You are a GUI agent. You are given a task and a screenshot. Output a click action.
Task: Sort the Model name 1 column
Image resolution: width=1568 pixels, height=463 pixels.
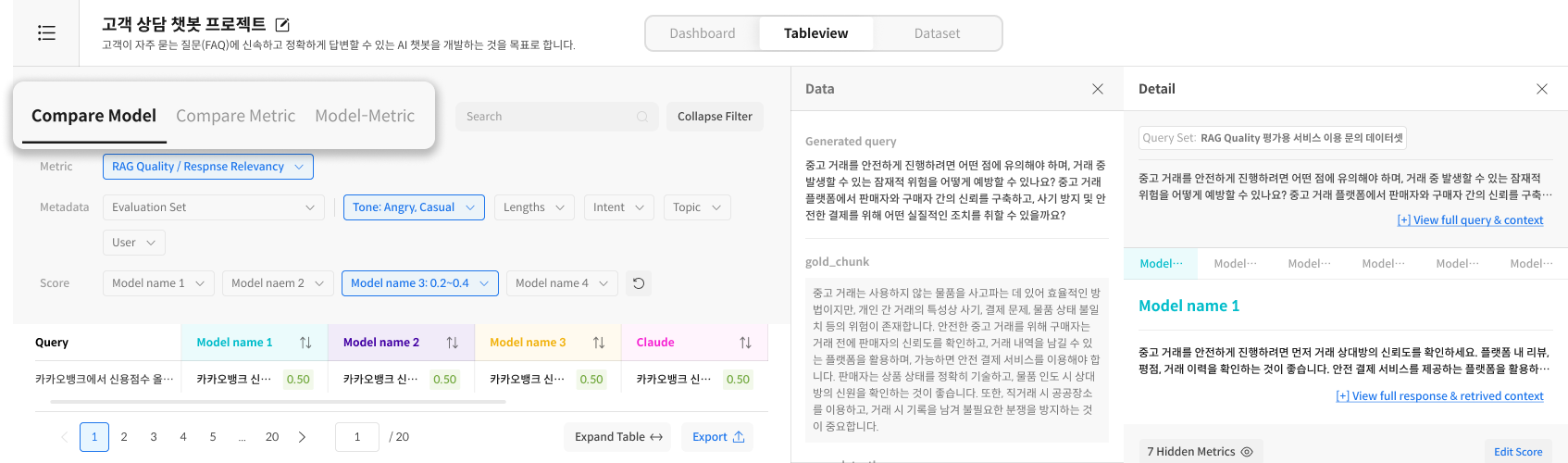(x=305, y=343)
